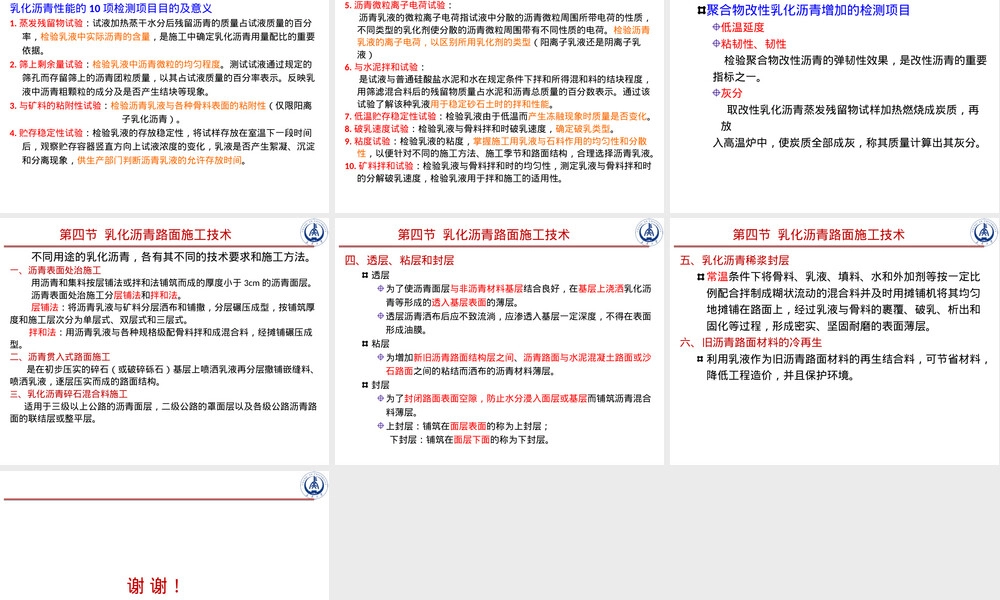Click the university emblem on the 谢谢 slide
1000x600 pixels.
(x=314, y=485)
